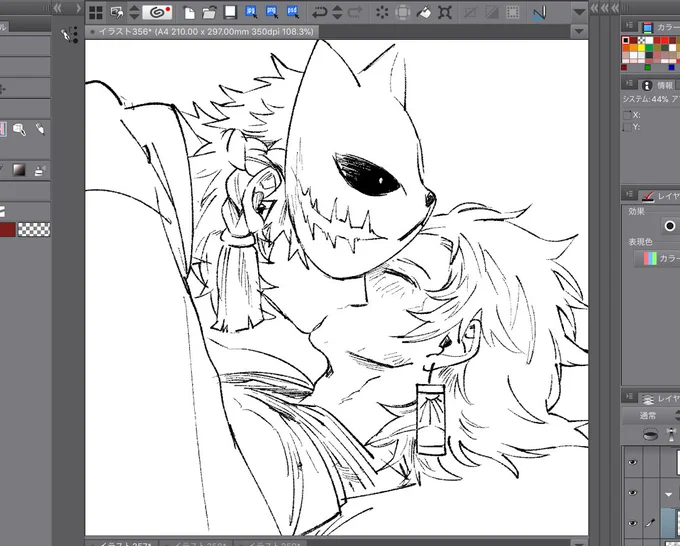Pick the yellow swatch in color set
The image size is (680, 546).
[x=641, y=48]
